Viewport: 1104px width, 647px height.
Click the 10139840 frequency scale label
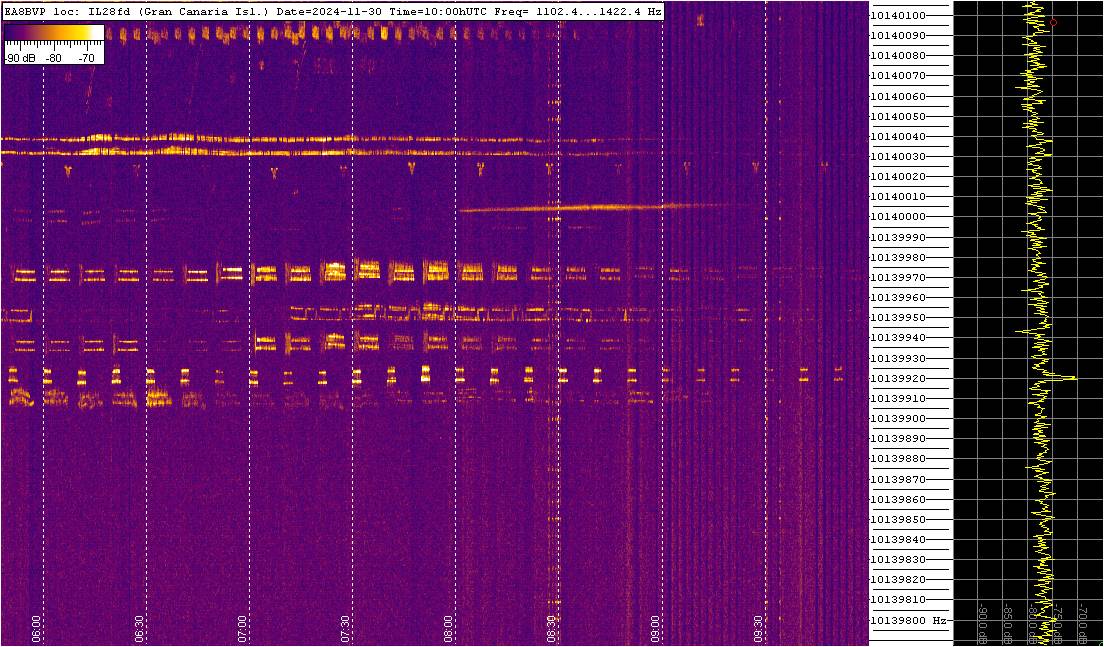coord(898,540)
